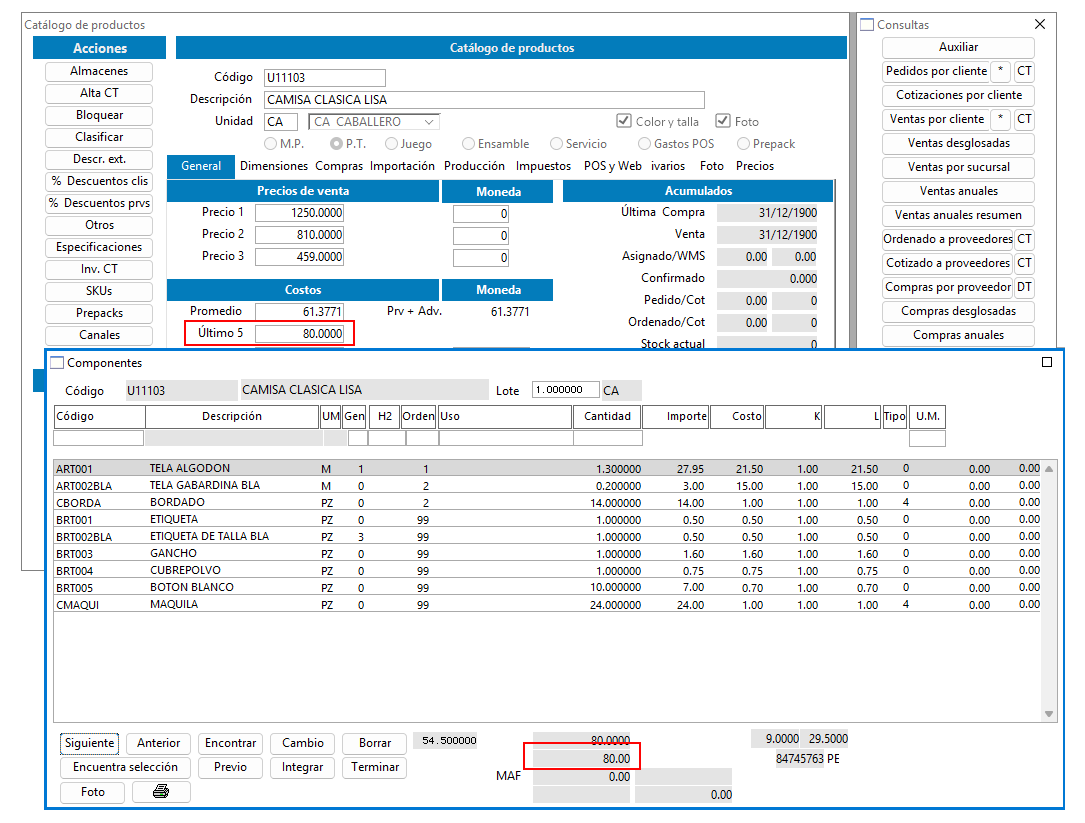Open the CA CABALLERO unit dropdown
The image size is (1085, 823).
[x=374, y=122]
